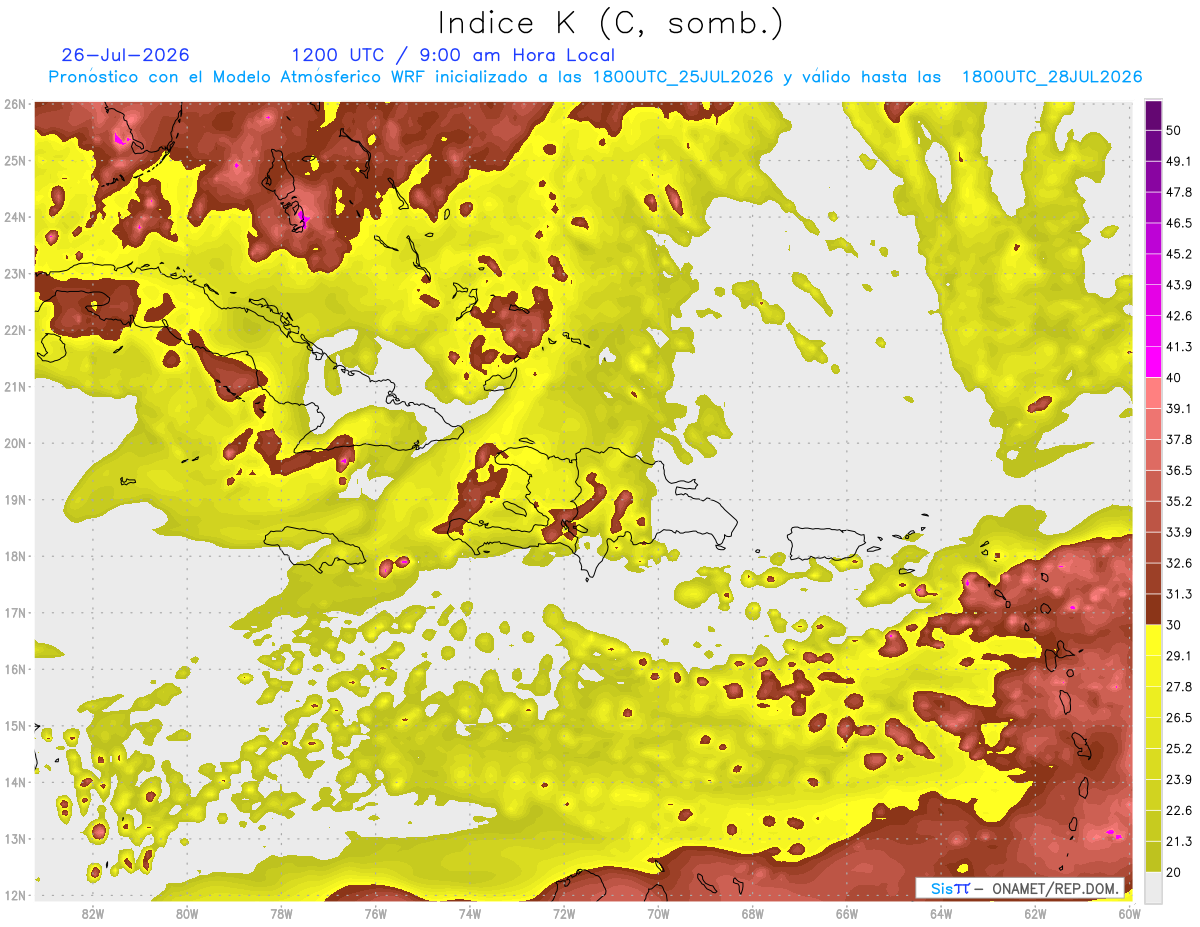This screenshot has height=927, width=1200.
Task: Click the "70W" longitude label
Action: point(658,913)
